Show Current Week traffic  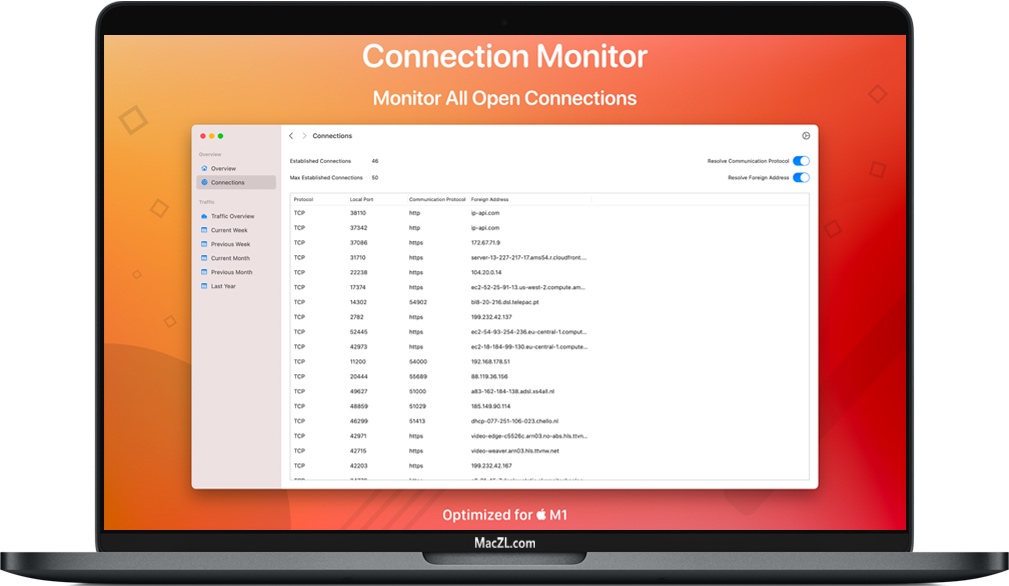tap(236, 230)
